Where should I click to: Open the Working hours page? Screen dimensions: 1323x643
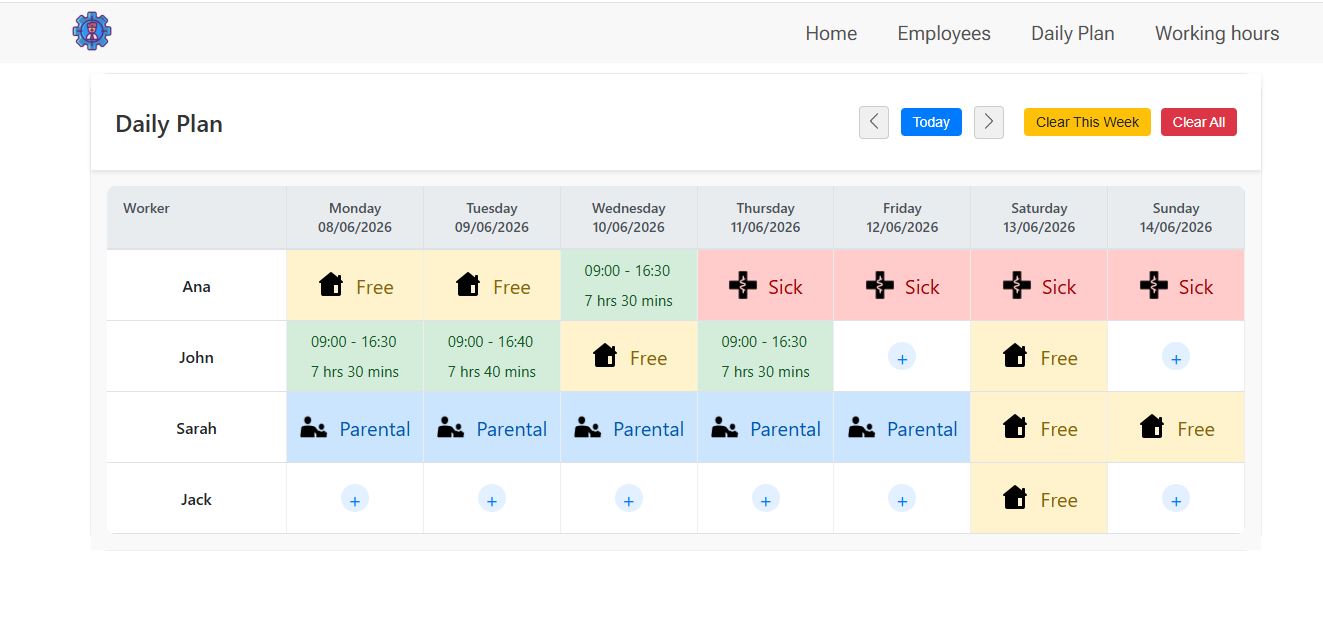(1217, 33)
